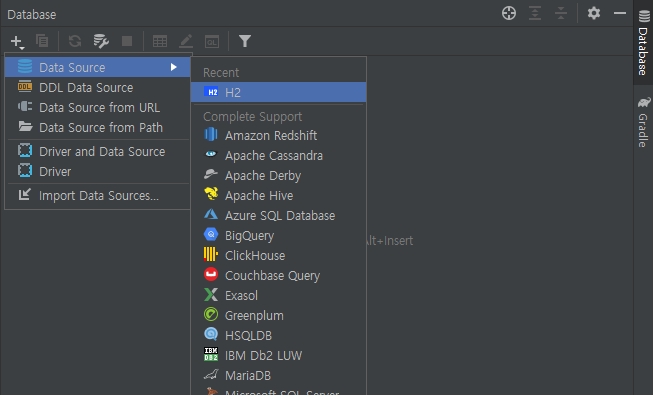653x395 pixels.
Task: Select Azure SQL Database entry
Action: tap(279, 215)
